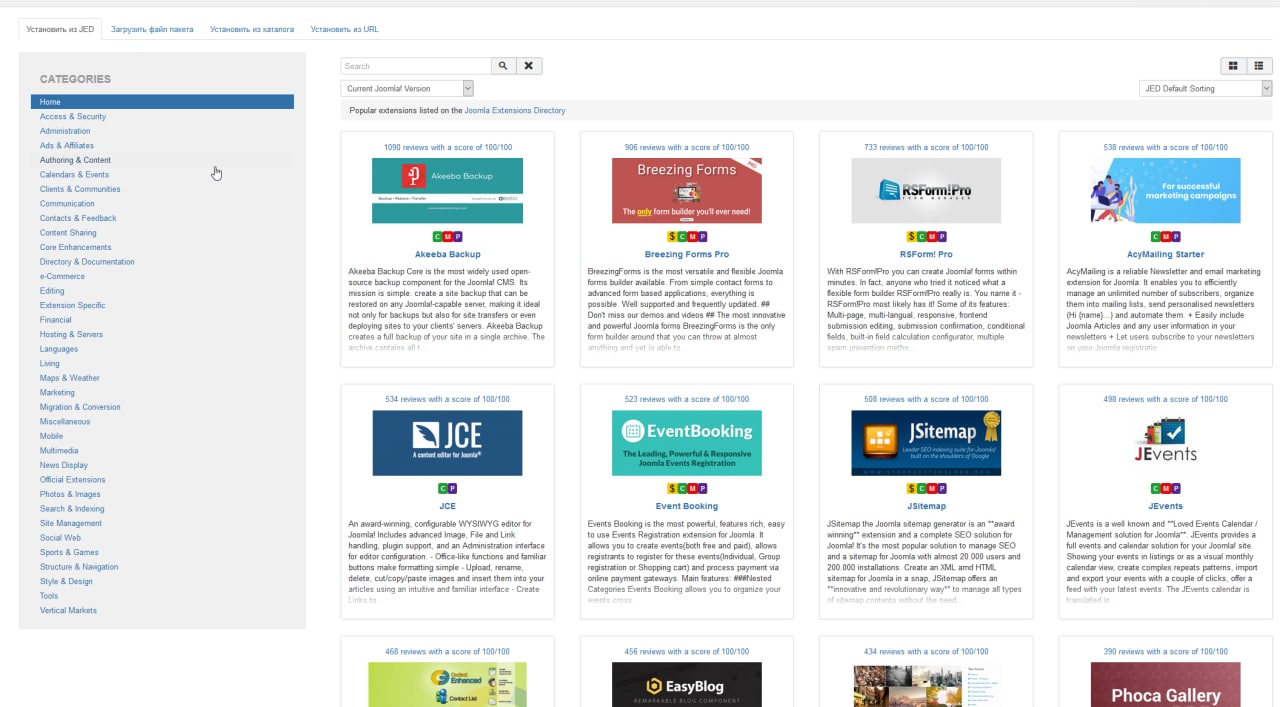Open the Vertical Markets category
Viewport: 1280px width, 707px height.
(x=68, y=610)
